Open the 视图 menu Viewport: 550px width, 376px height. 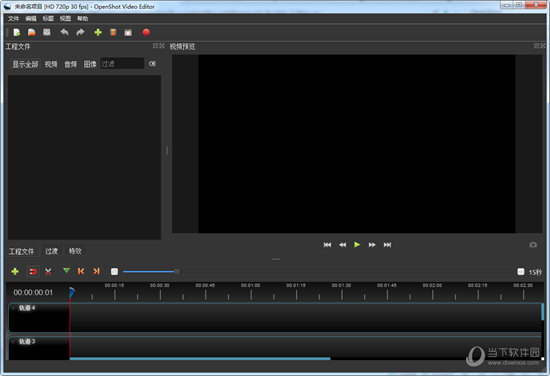65,18
